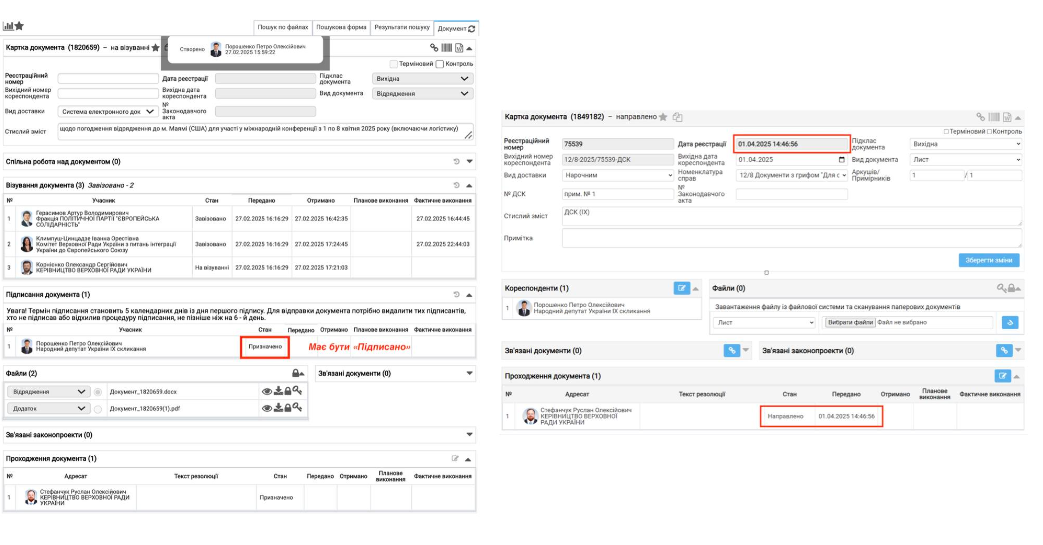
Task: Switch to the Пошук по файлах tab
Action: tap(282, 28)
